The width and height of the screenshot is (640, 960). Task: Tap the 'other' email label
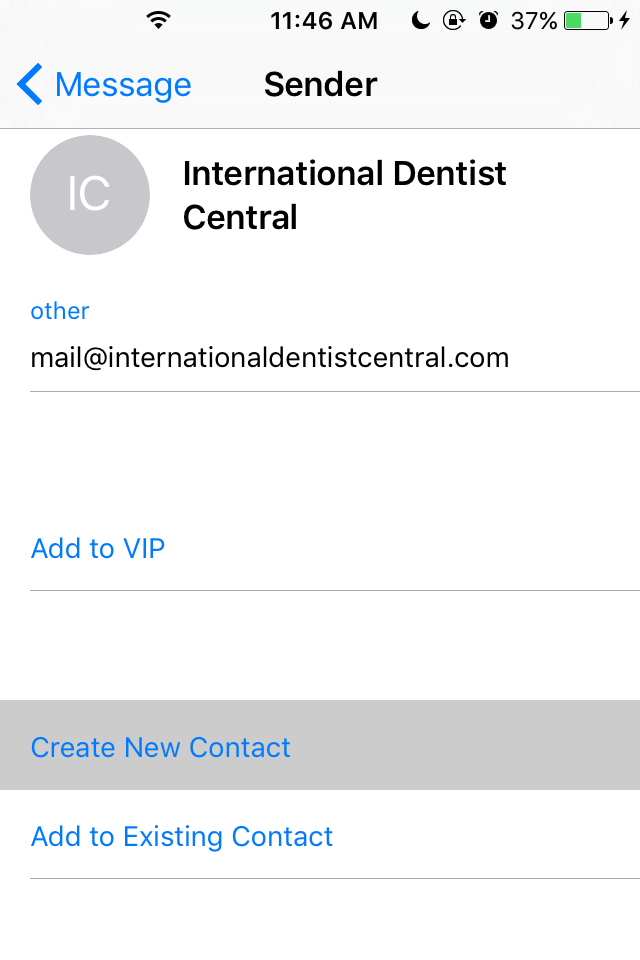click(x=60, y=311)
